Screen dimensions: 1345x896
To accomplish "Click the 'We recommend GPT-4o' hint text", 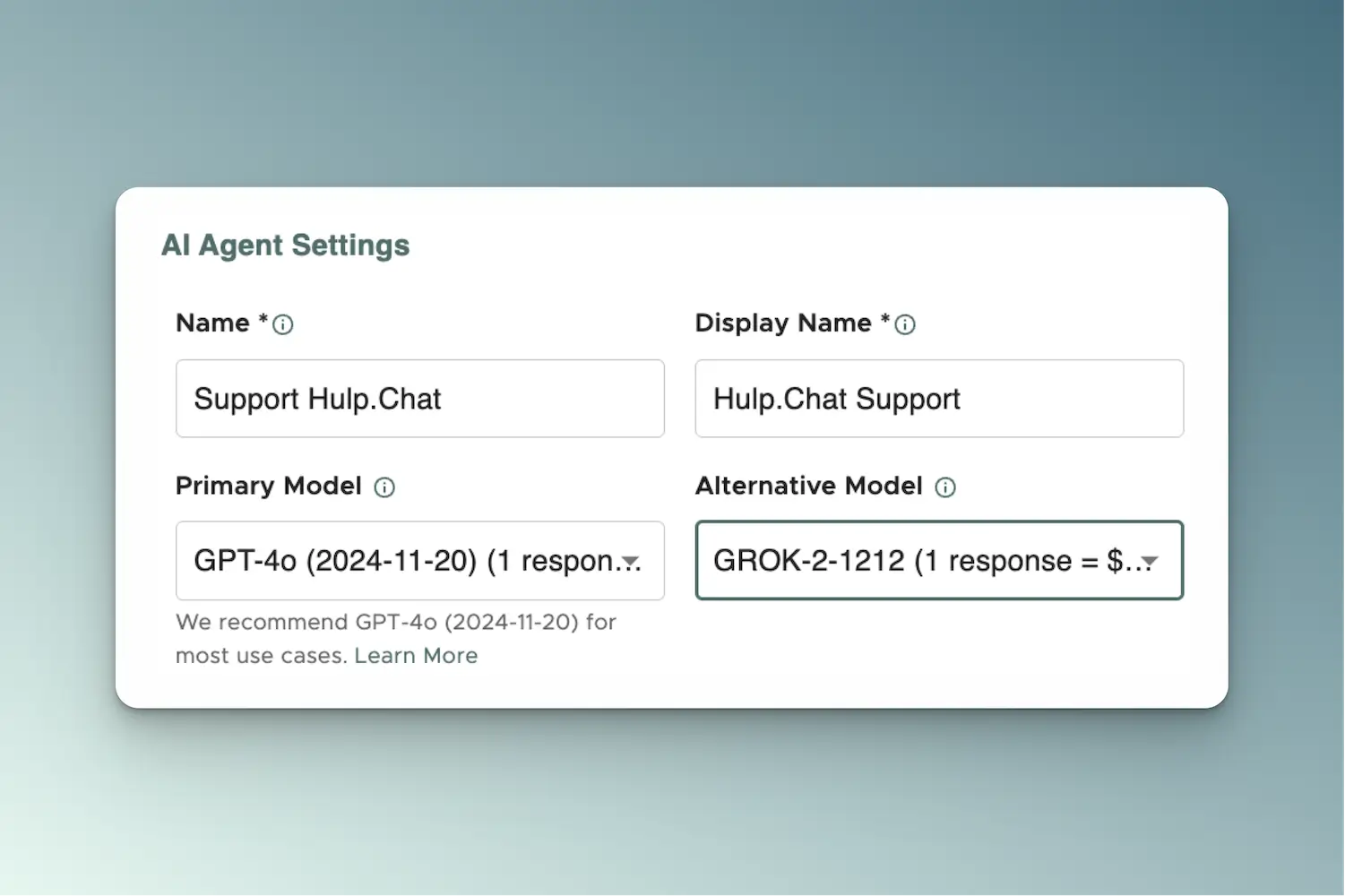I will (x=396, y=639).
